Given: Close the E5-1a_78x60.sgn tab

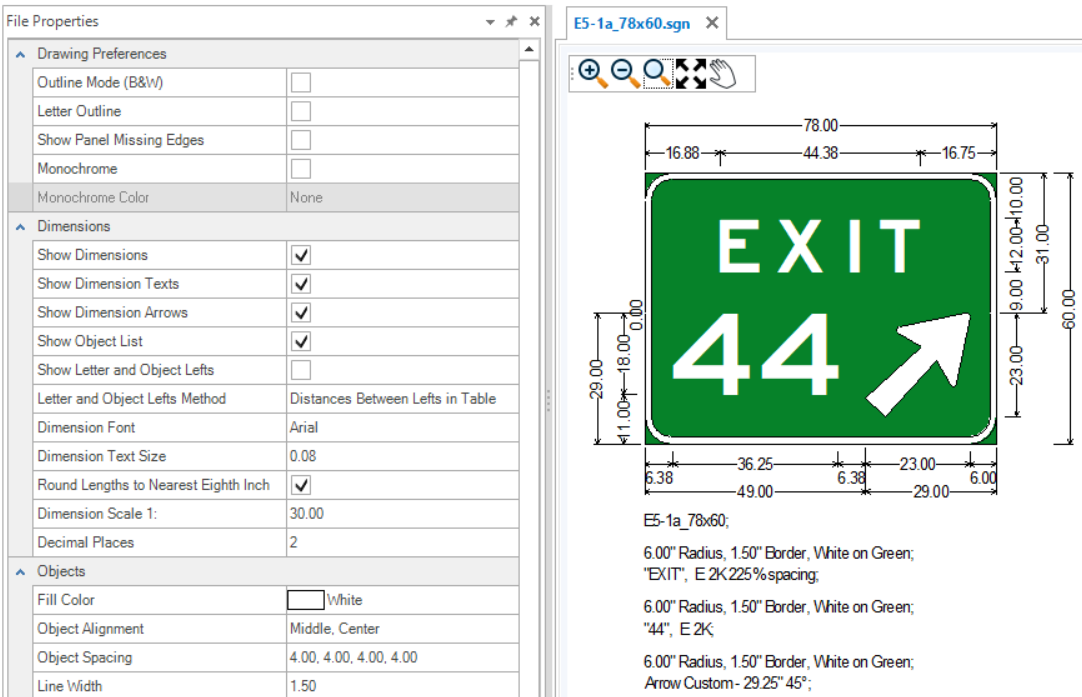Looking at the screenshot, I should 712,22.
